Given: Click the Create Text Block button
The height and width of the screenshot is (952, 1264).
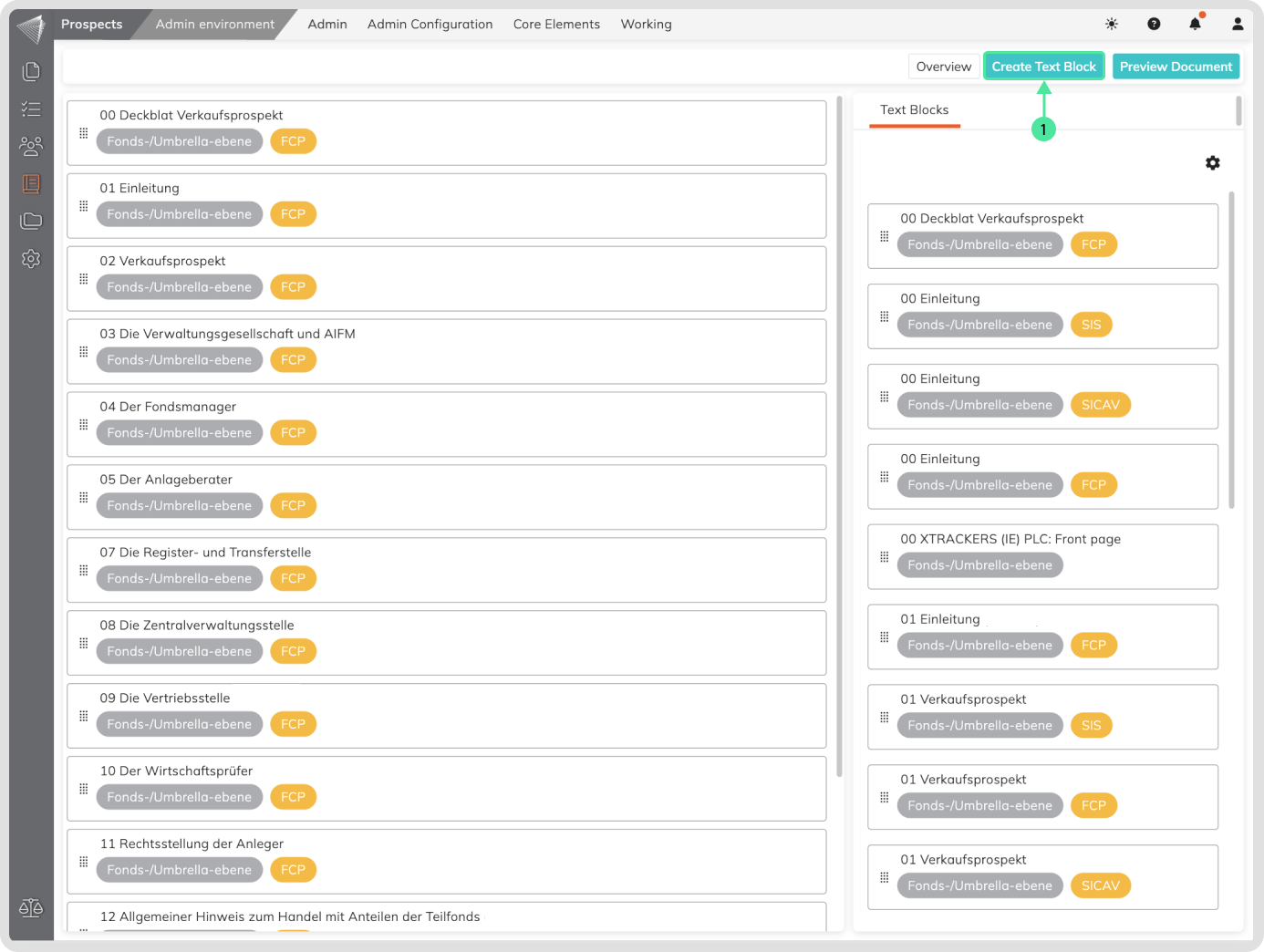Looking at the screenshot, I should click(1043, 67).
